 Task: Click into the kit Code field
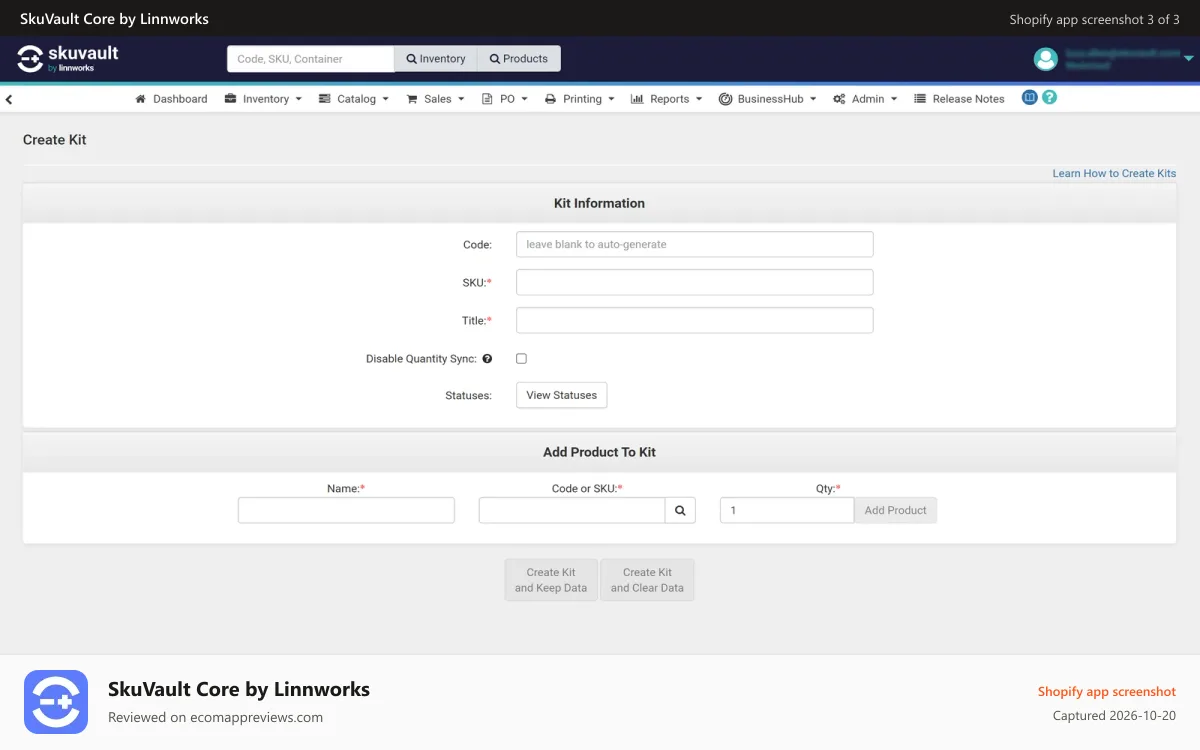[694, 244]
